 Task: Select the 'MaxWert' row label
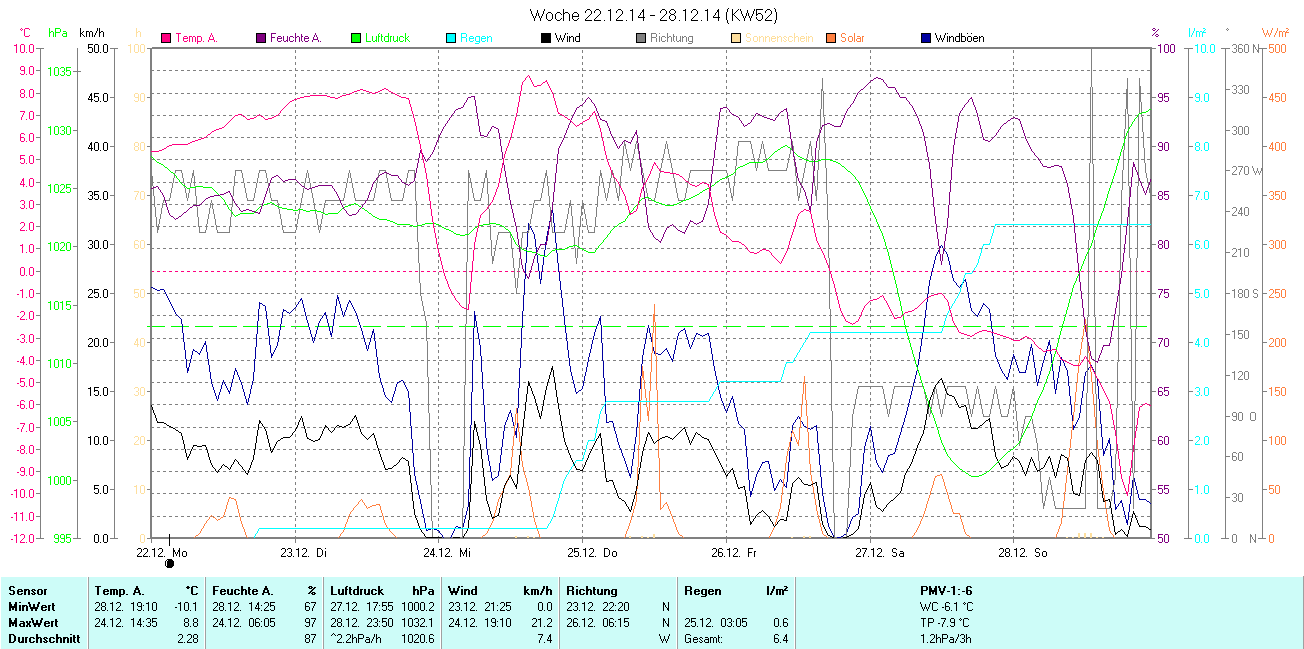pyautogui.click(x=32, y=623)
